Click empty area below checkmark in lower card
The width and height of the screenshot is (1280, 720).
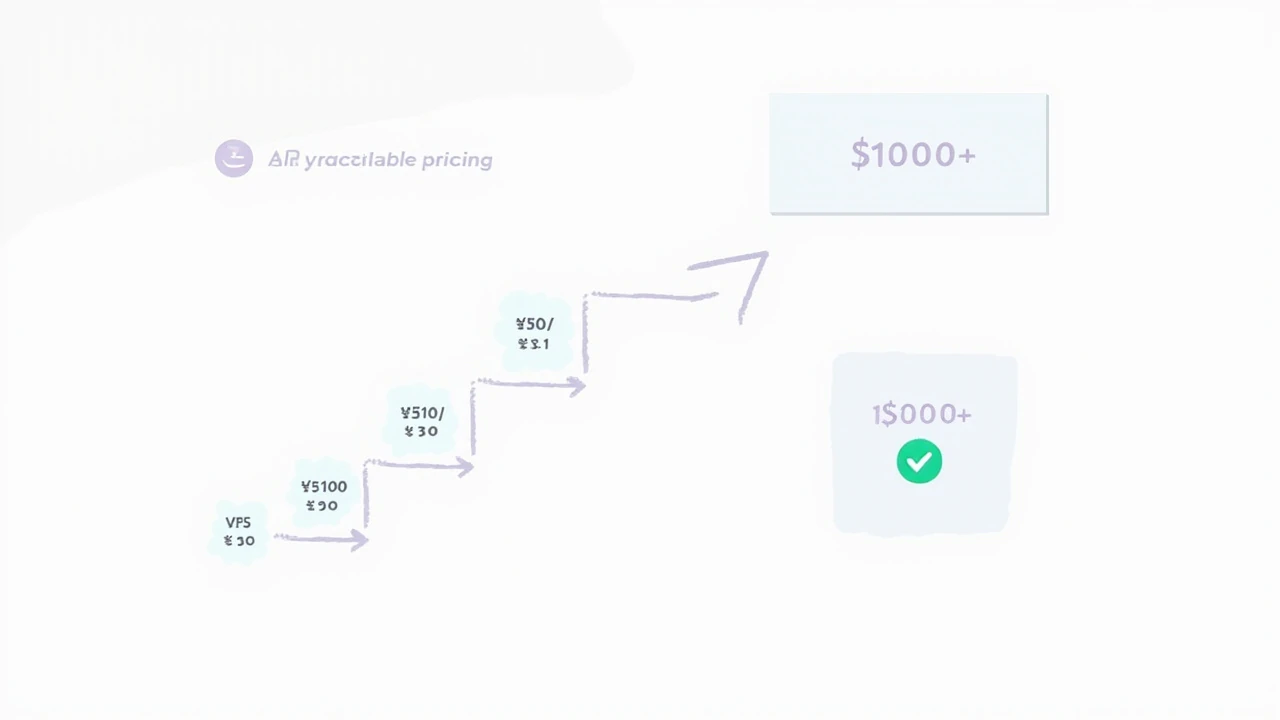point(921,507)
